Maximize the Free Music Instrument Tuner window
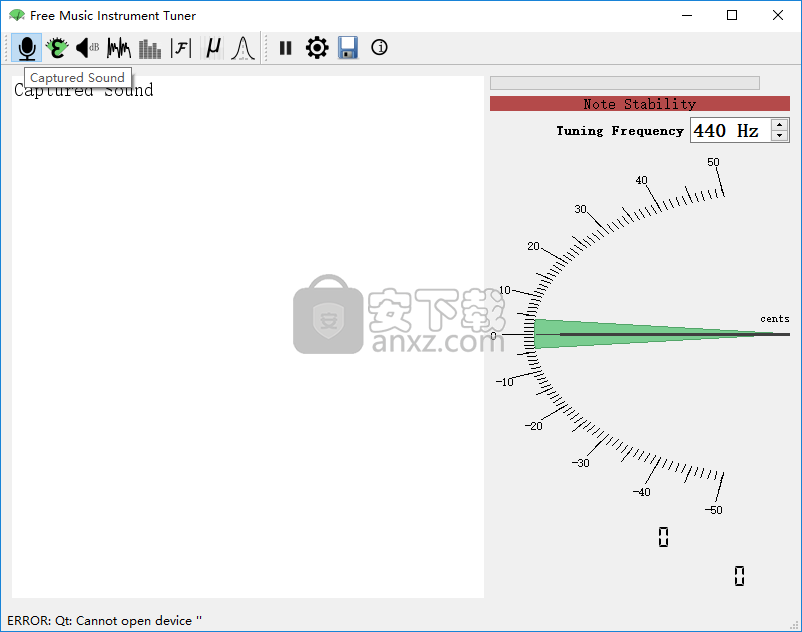Image resolution: width=802 pixels, height=632 pixels. [732, 15]
